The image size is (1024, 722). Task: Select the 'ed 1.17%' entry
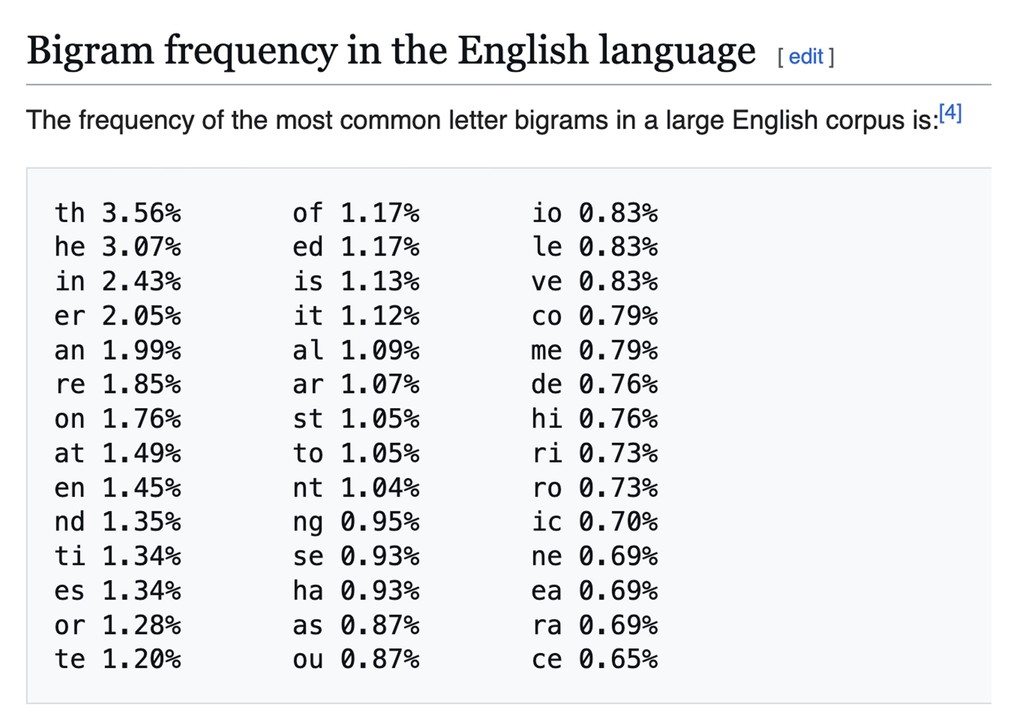[x=356, y=247]
